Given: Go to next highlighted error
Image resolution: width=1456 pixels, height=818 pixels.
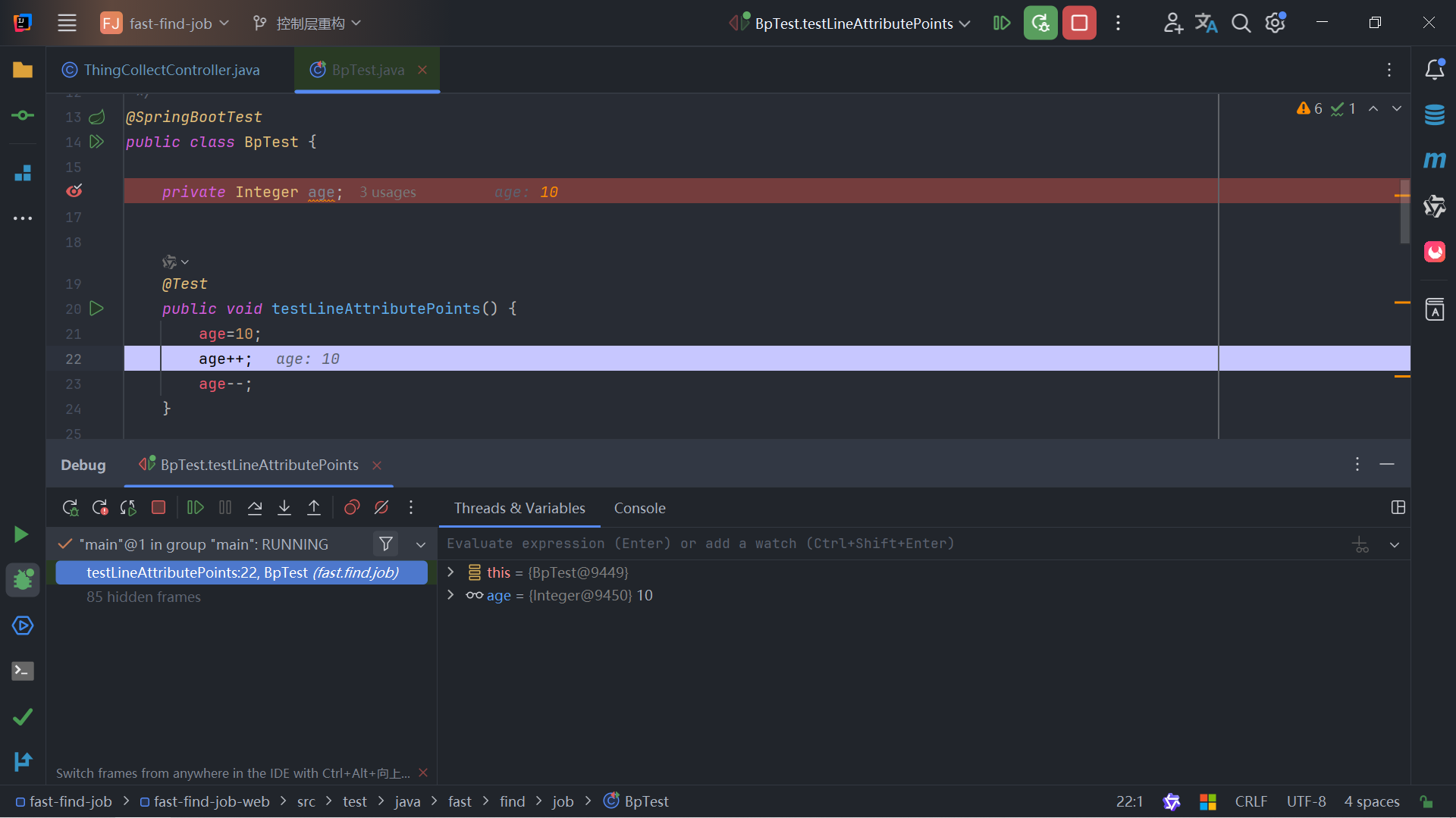Looking at the screenshot, I should (1397, 109).
